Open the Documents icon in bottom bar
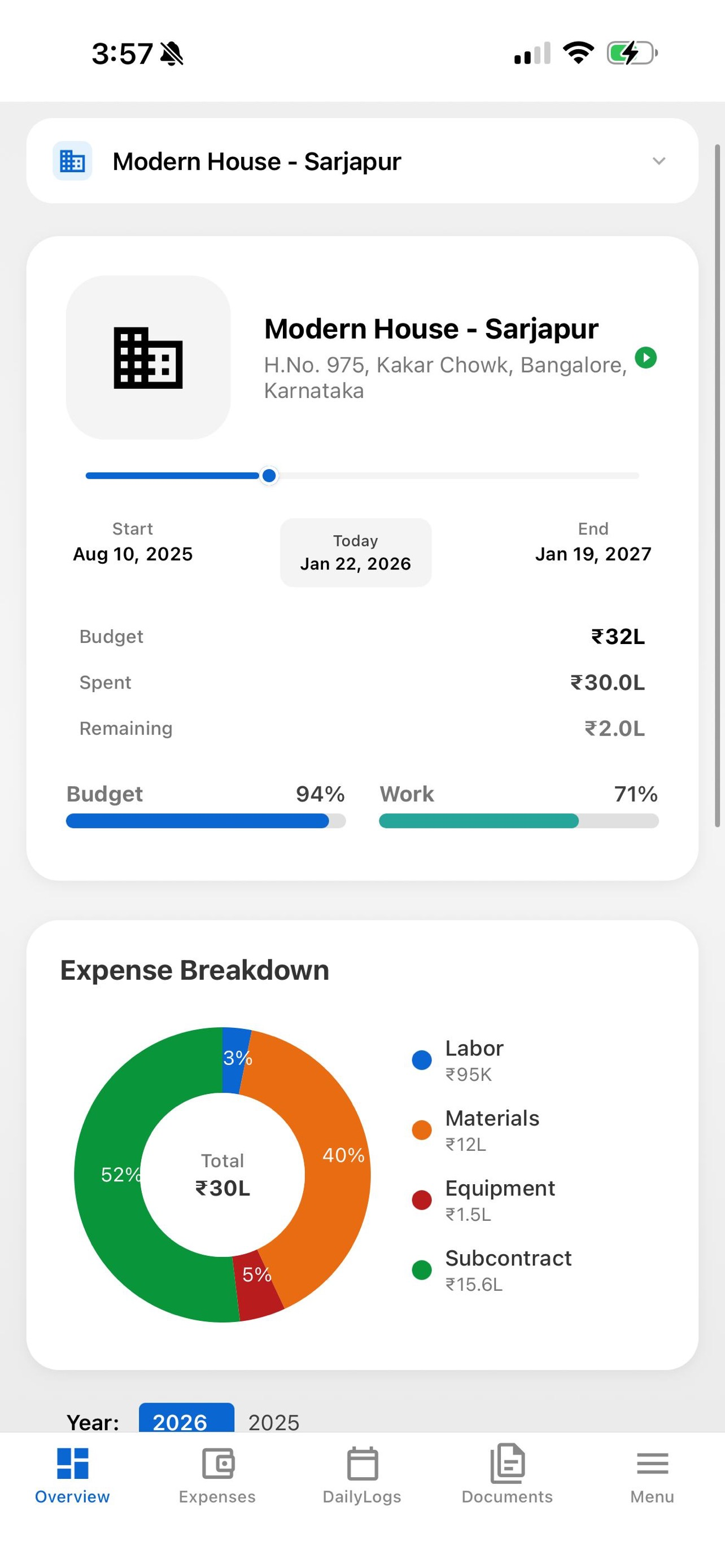The height and width of the screenshot is (1568, 725). 507,1464
